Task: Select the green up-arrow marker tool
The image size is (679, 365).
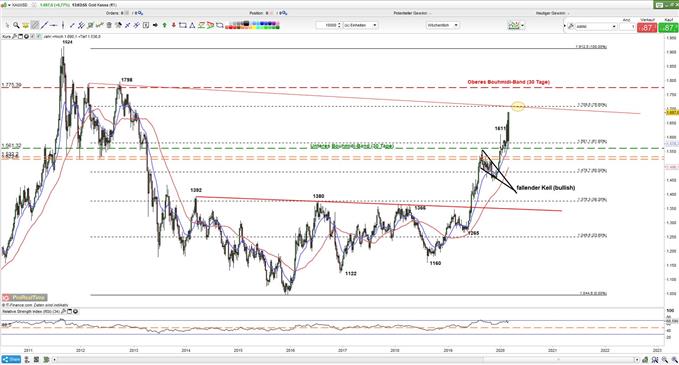Action: [165, 25]
